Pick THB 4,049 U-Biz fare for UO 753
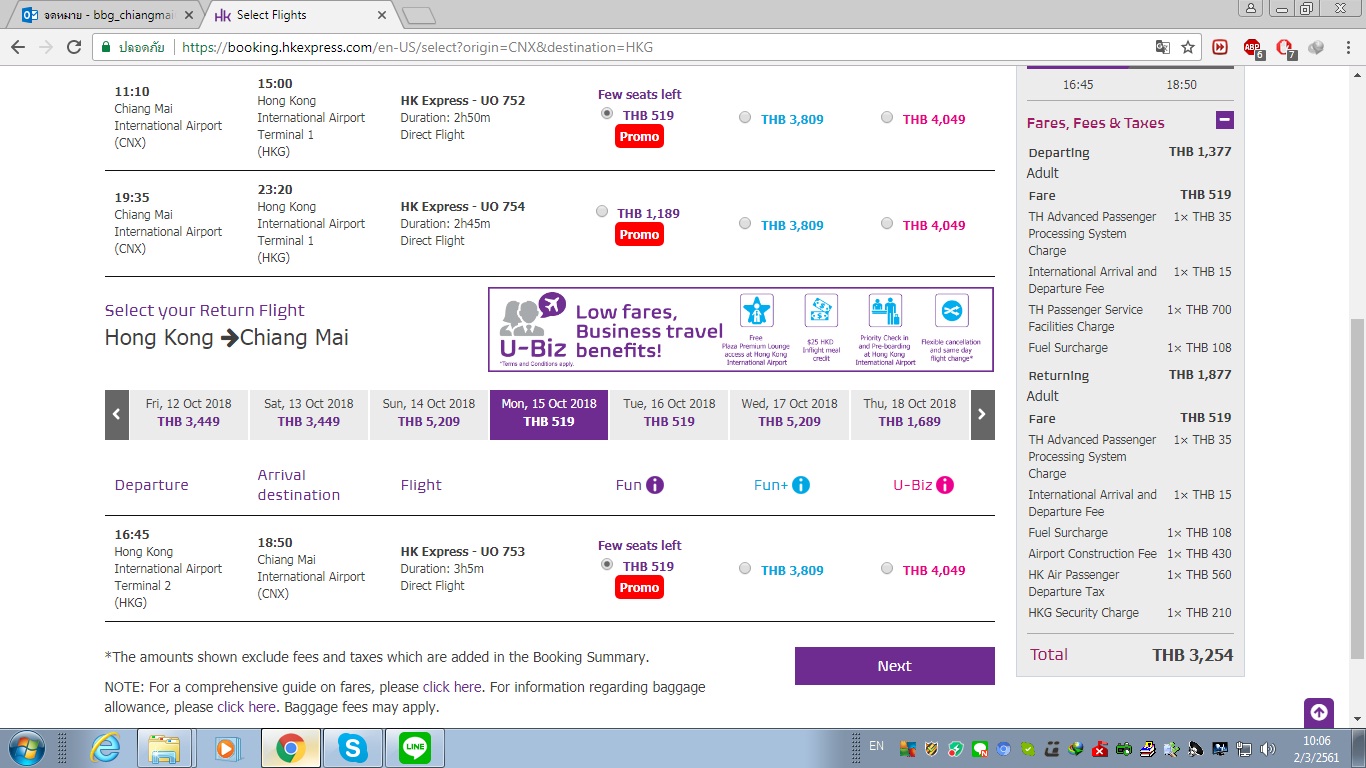Viewport: 1366px width, 768px height. [x=887, y=568]
